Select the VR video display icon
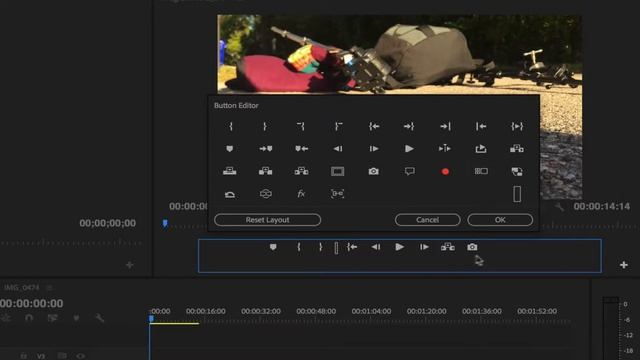640x360 pixels. click(x=266, y=193)
